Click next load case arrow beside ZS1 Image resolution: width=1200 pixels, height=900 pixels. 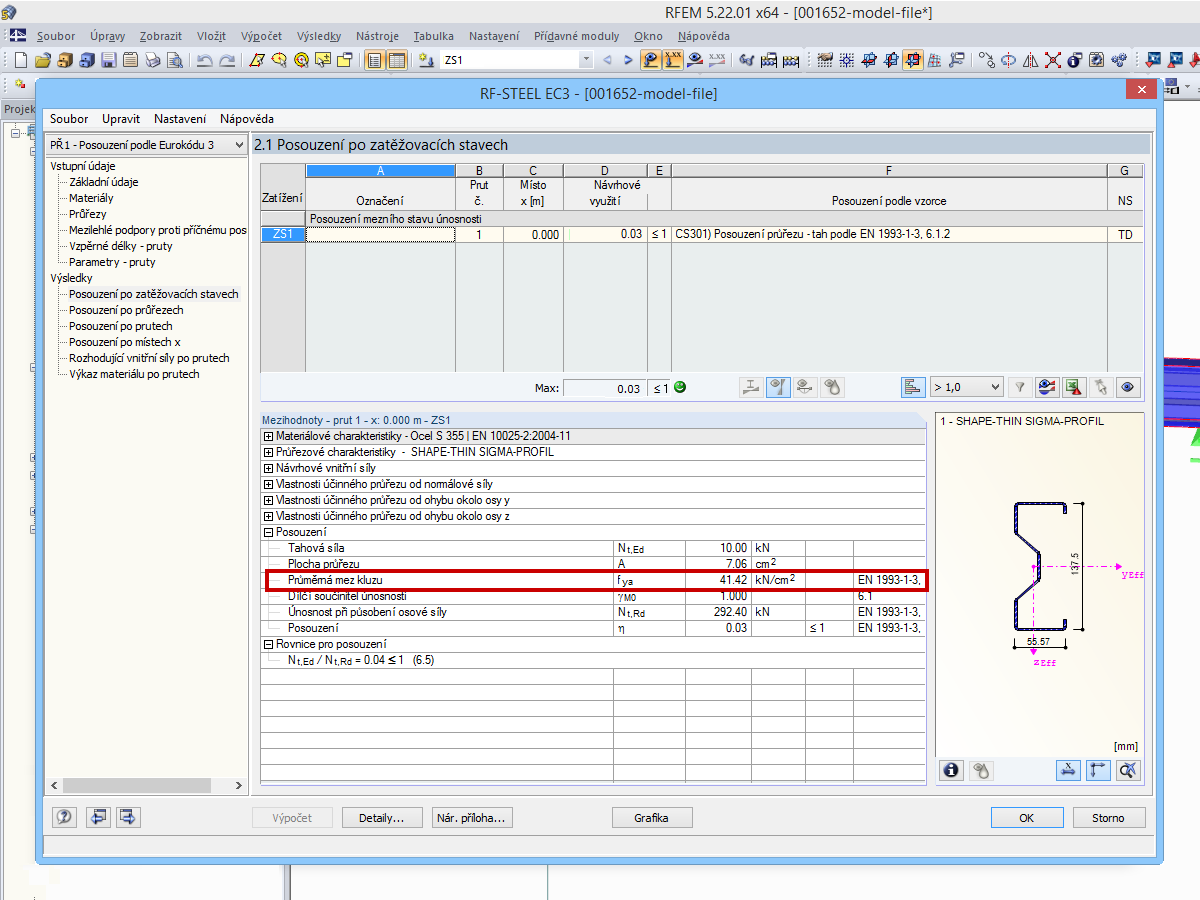(x=627, y=60)
